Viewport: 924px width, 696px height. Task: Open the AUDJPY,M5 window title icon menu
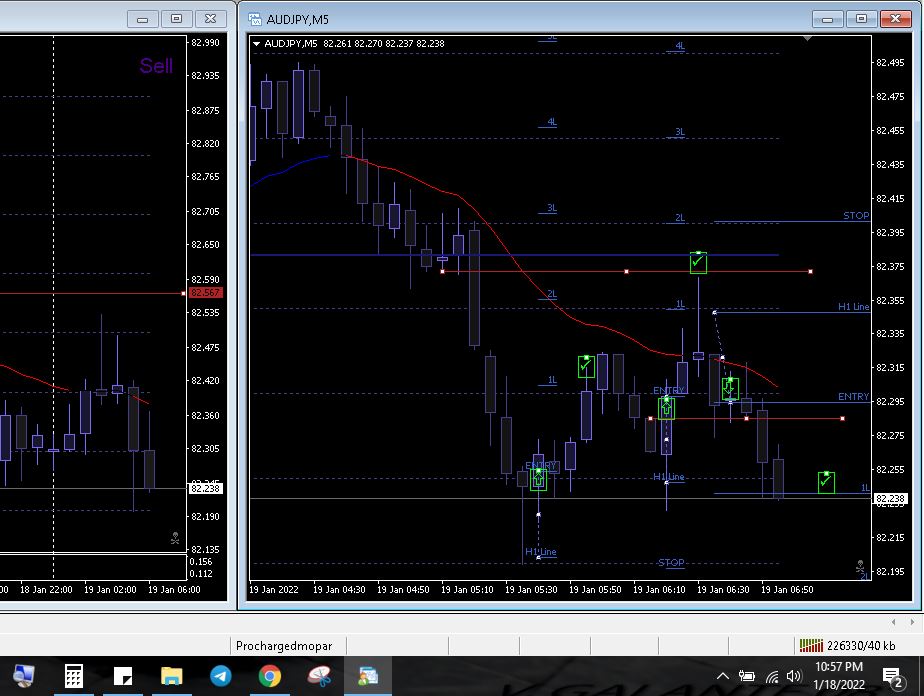(x=255, y=19)
